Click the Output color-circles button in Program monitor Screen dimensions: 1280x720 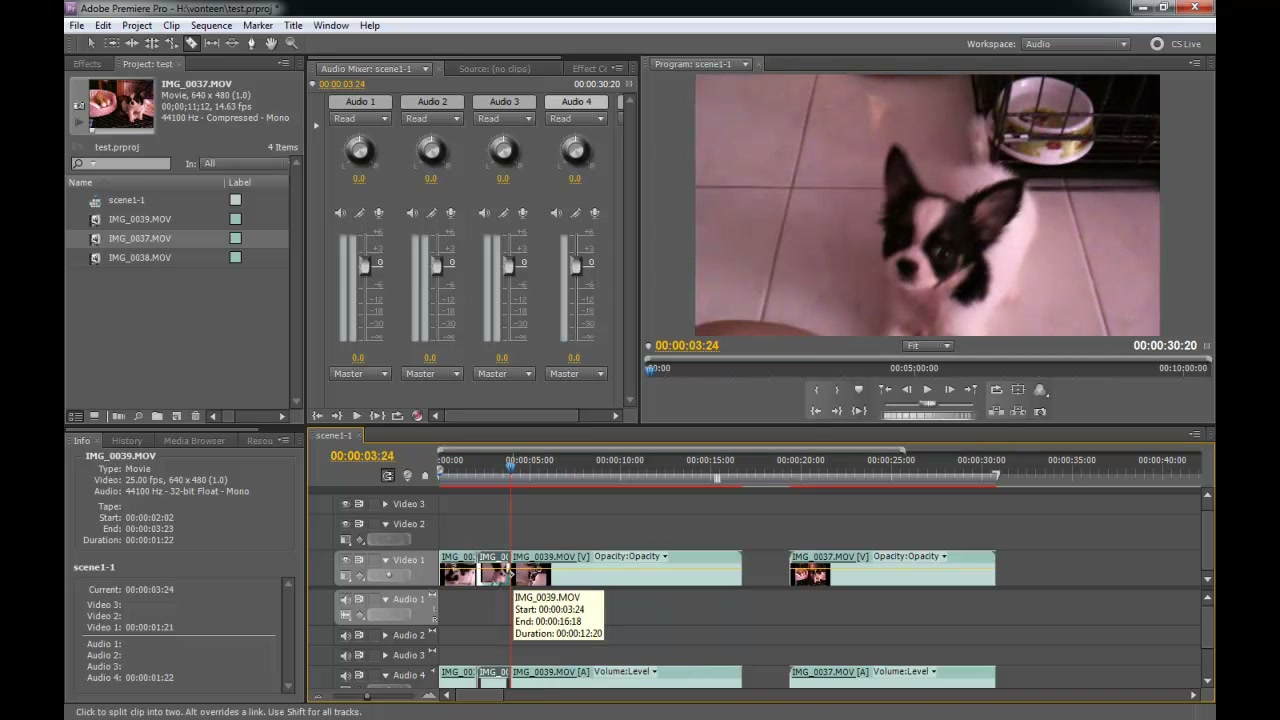click(x=1040, y=390)
